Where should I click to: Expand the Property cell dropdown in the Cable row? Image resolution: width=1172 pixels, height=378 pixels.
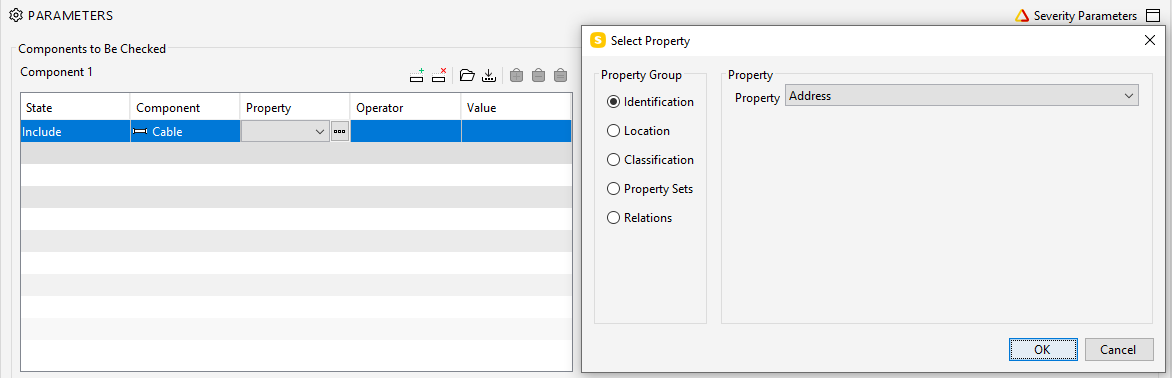(x=320, y=131)
